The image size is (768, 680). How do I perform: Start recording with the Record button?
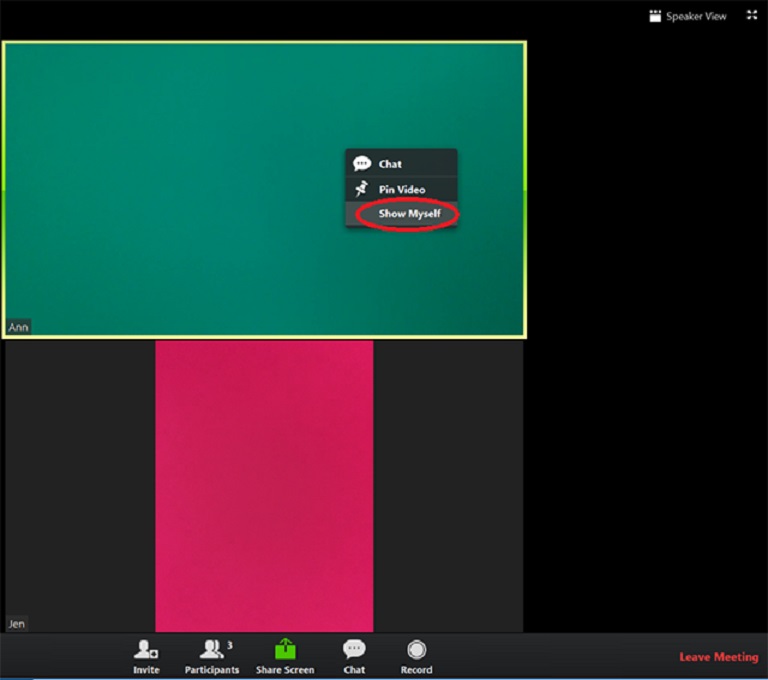point(416,656)
